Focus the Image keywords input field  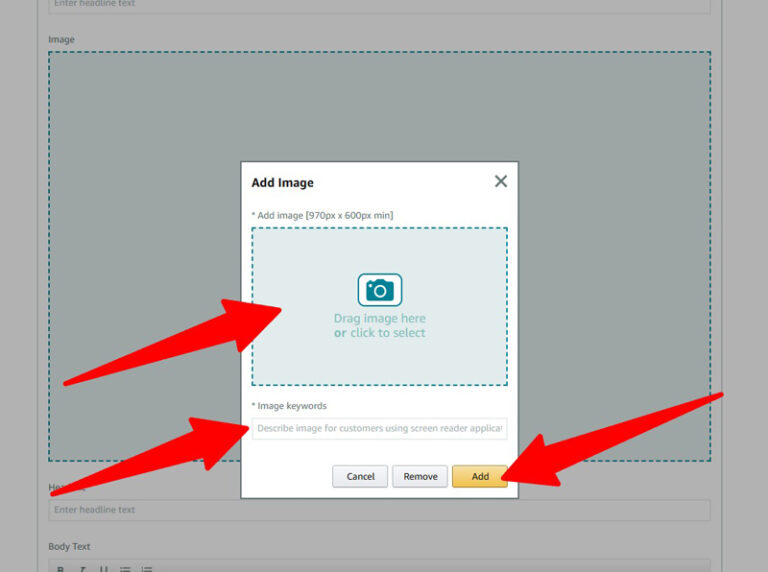pyautogui.click(x=380, y=429)
